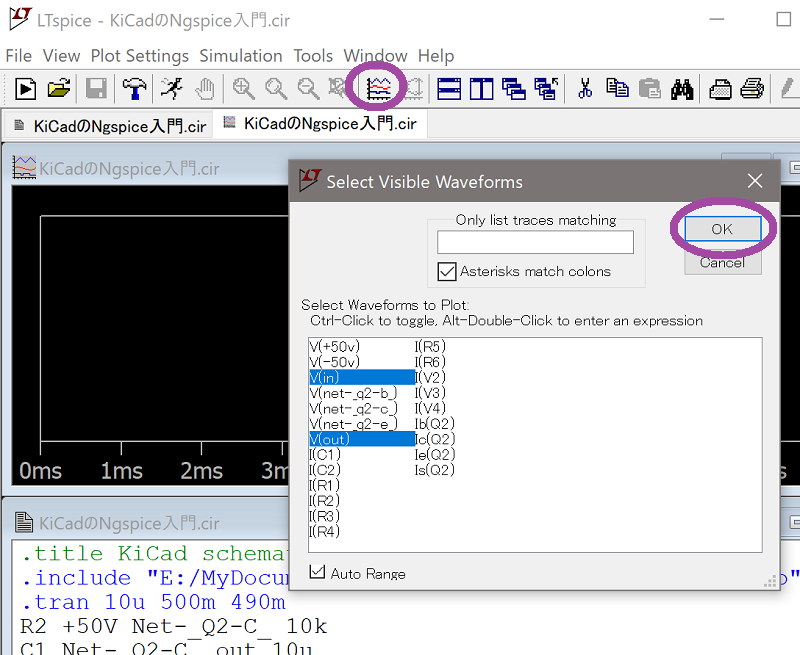
Task: Toggle the Auto Range checkbox
Action: pos(317,572)
